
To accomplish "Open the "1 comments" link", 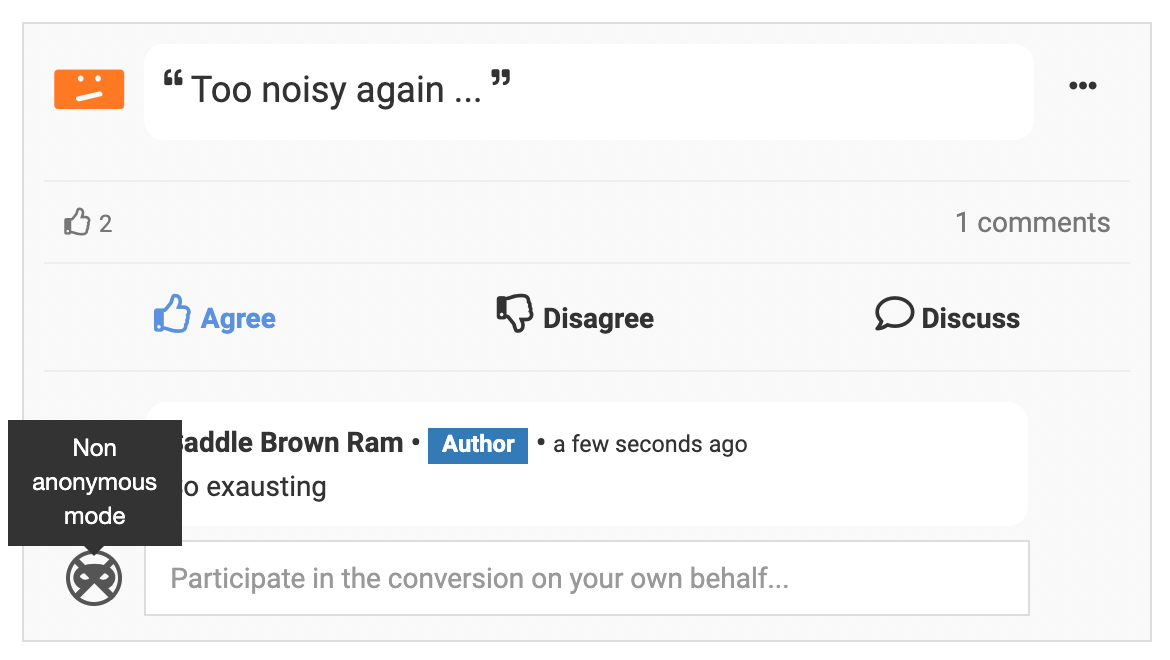I will 1032,222.
